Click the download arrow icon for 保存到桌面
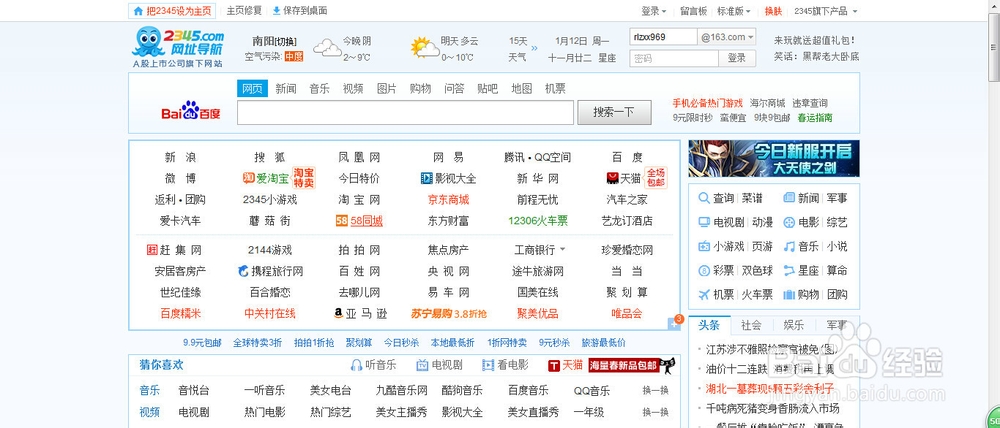1000x428 pixels. point(276,11)
